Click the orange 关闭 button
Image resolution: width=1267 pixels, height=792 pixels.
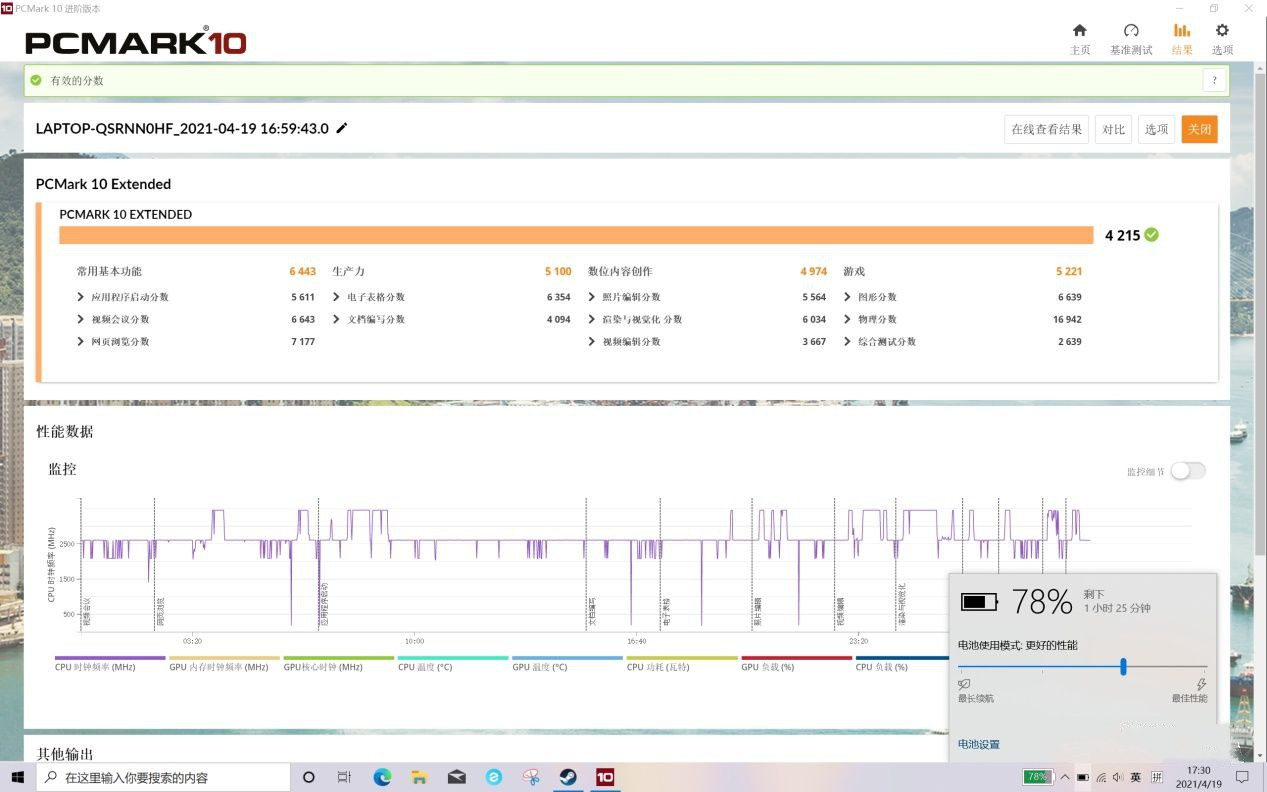[1199, 129]
